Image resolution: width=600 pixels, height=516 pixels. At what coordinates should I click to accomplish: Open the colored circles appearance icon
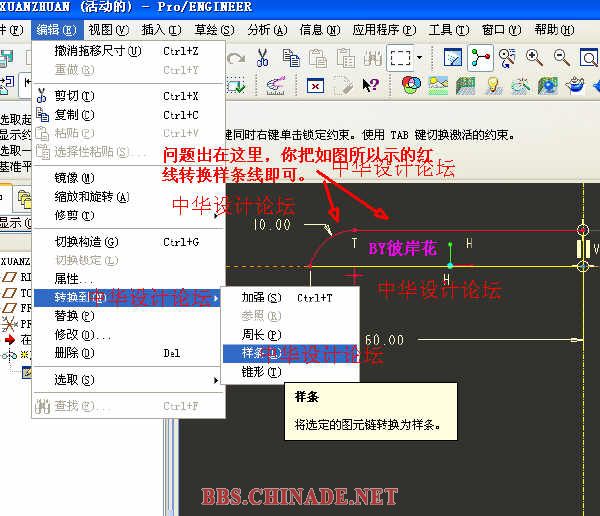click(x=411, y=85)
